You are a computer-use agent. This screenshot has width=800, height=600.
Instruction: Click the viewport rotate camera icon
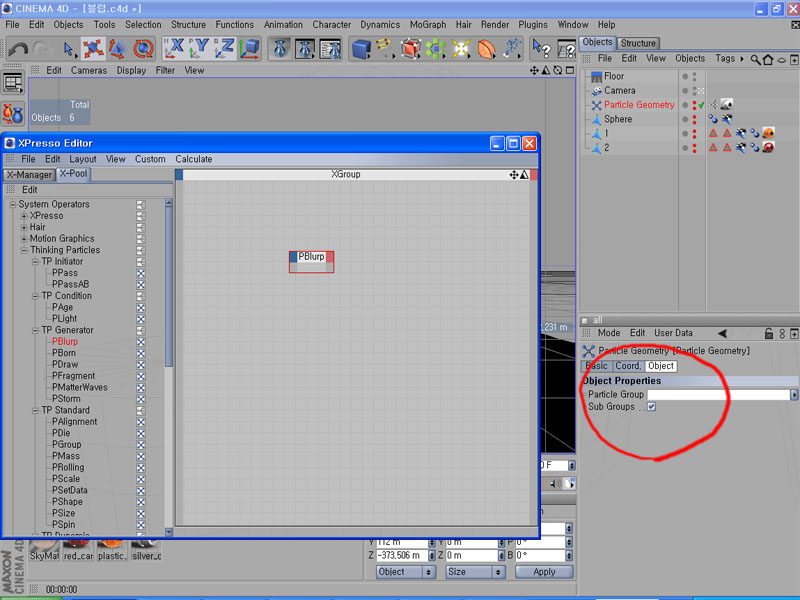[x=558, y=70]
